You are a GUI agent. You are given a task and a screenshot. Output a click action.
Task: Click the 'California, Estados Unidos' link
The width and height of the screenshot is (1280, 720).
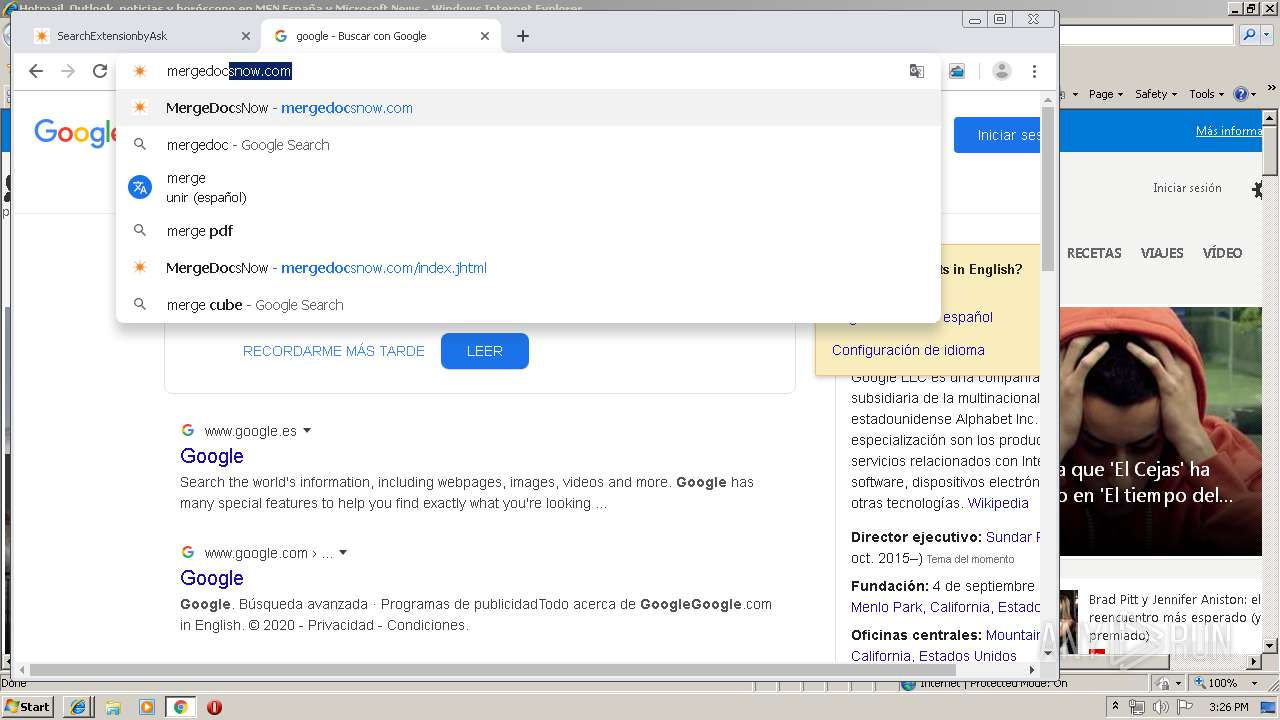tap(934, 656)
